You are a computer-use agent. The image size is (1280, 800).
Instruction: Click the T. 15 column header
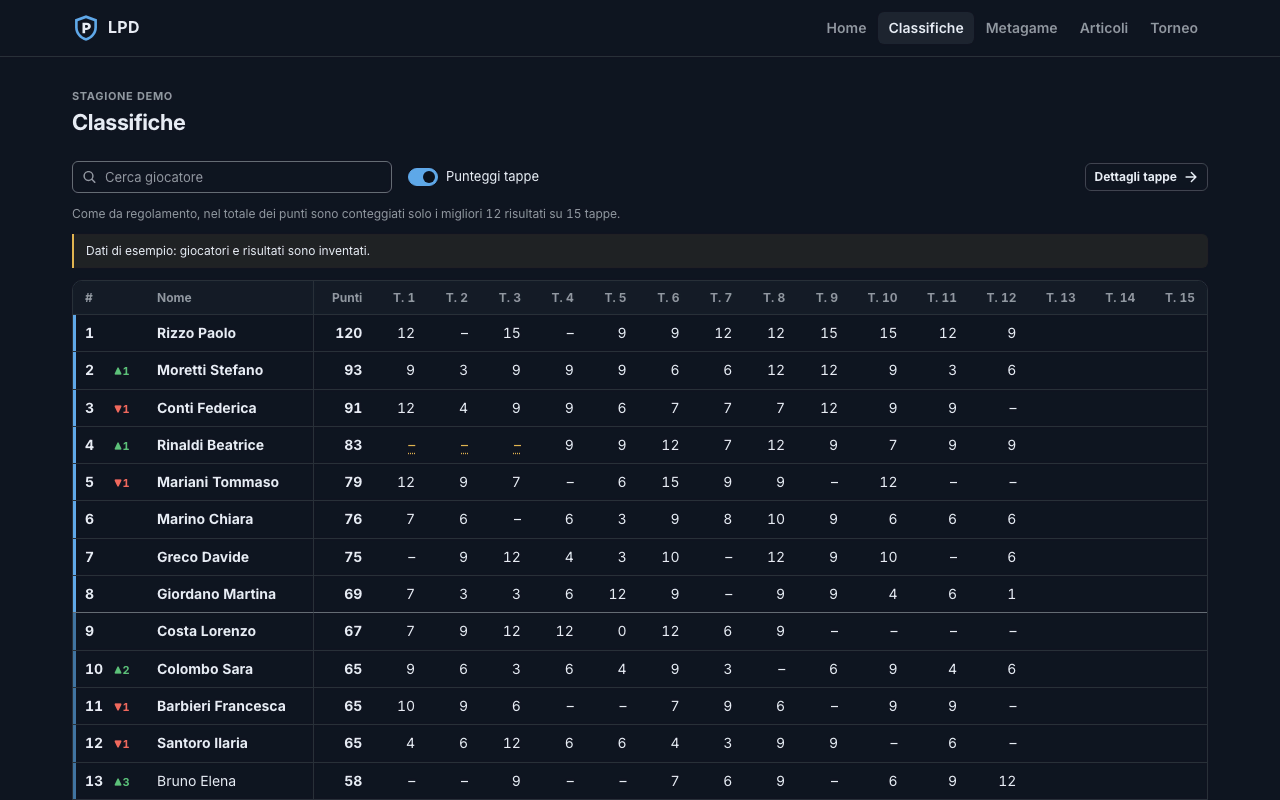pos(1180,298)
